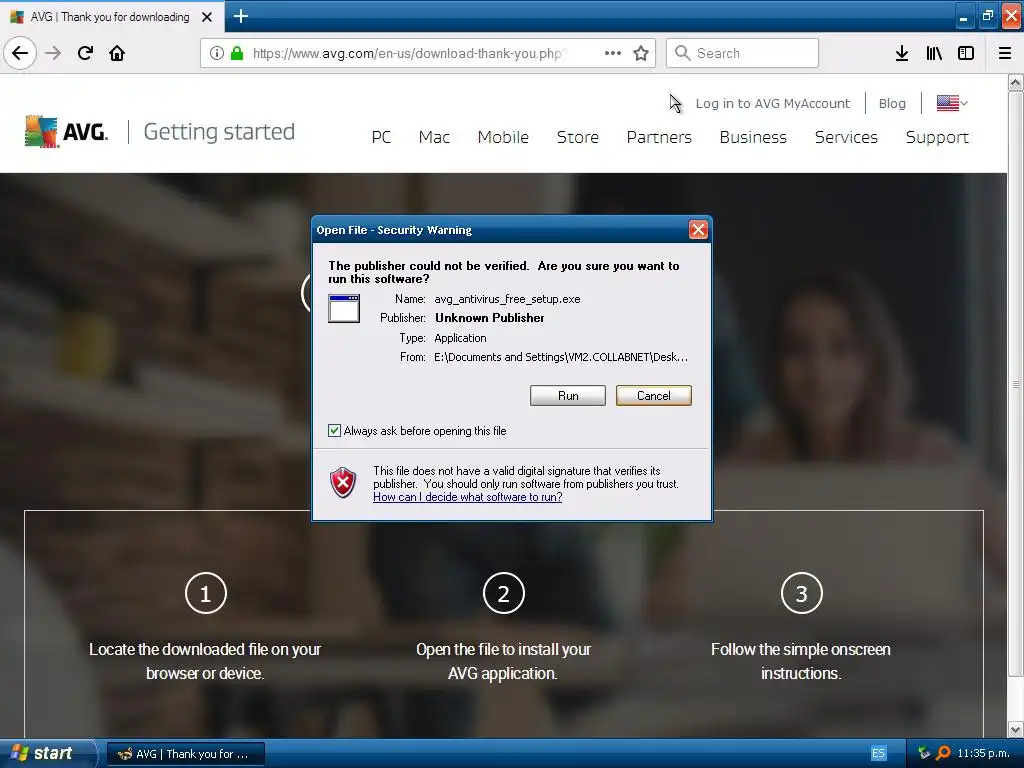Click the step 2 circle

[x=504, y=593]
